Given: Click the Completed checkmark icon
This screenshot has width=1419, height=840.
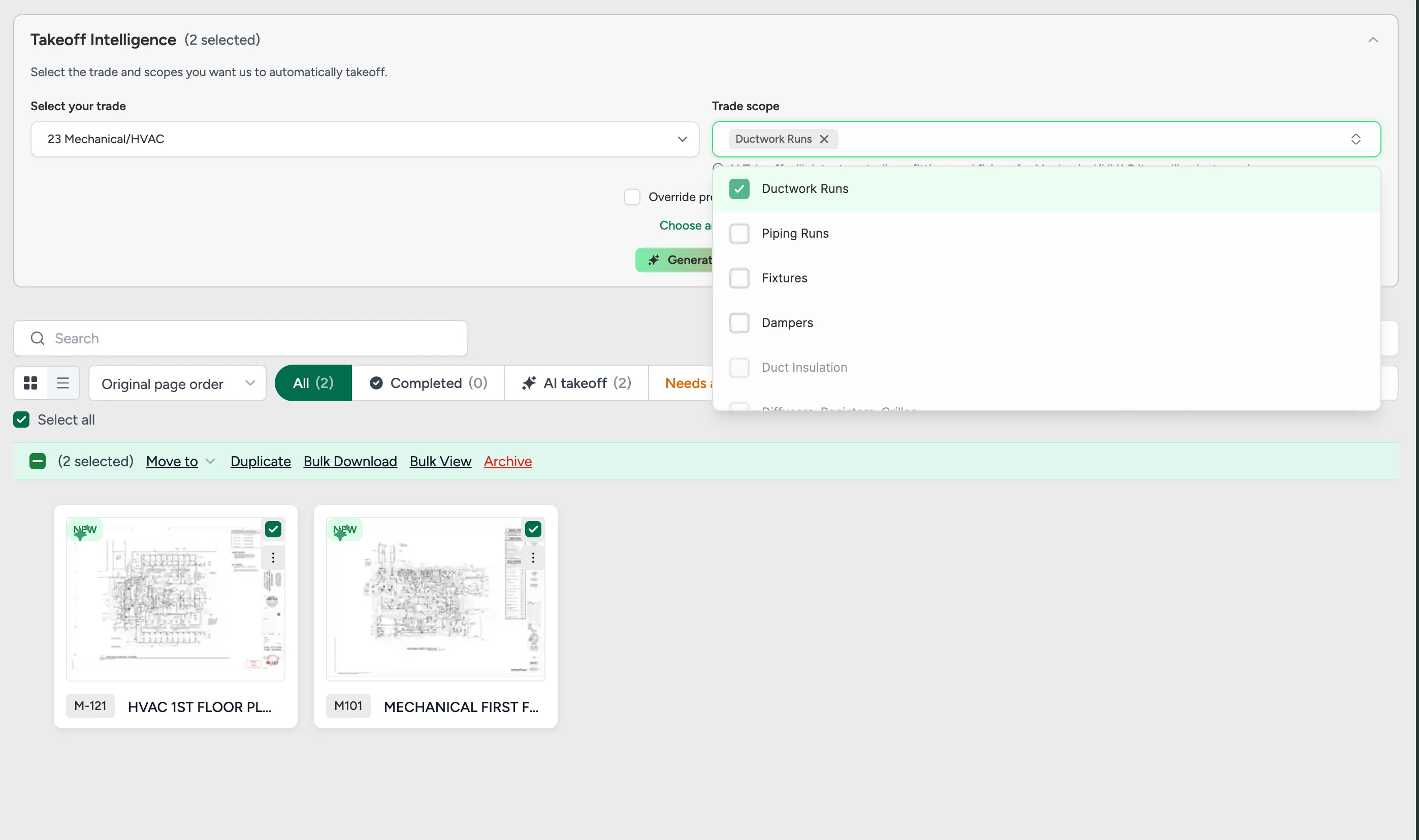Looking at the screenshot, I should point(376,383).
